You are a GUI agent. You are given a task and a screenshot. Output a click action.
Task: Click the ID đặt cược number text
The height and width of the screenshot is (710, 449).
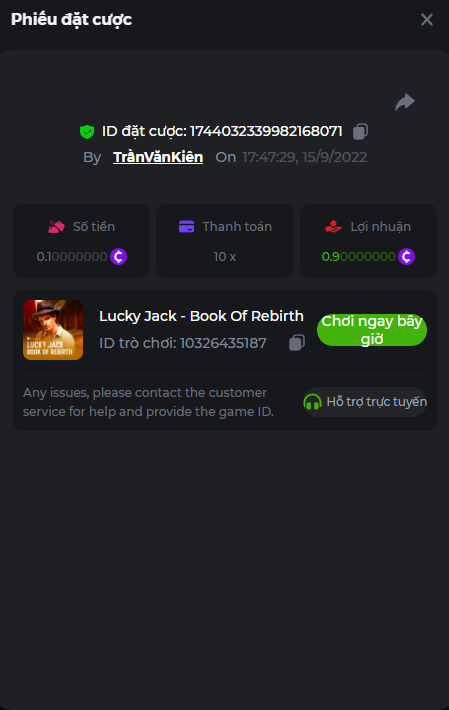coord(266,131)
